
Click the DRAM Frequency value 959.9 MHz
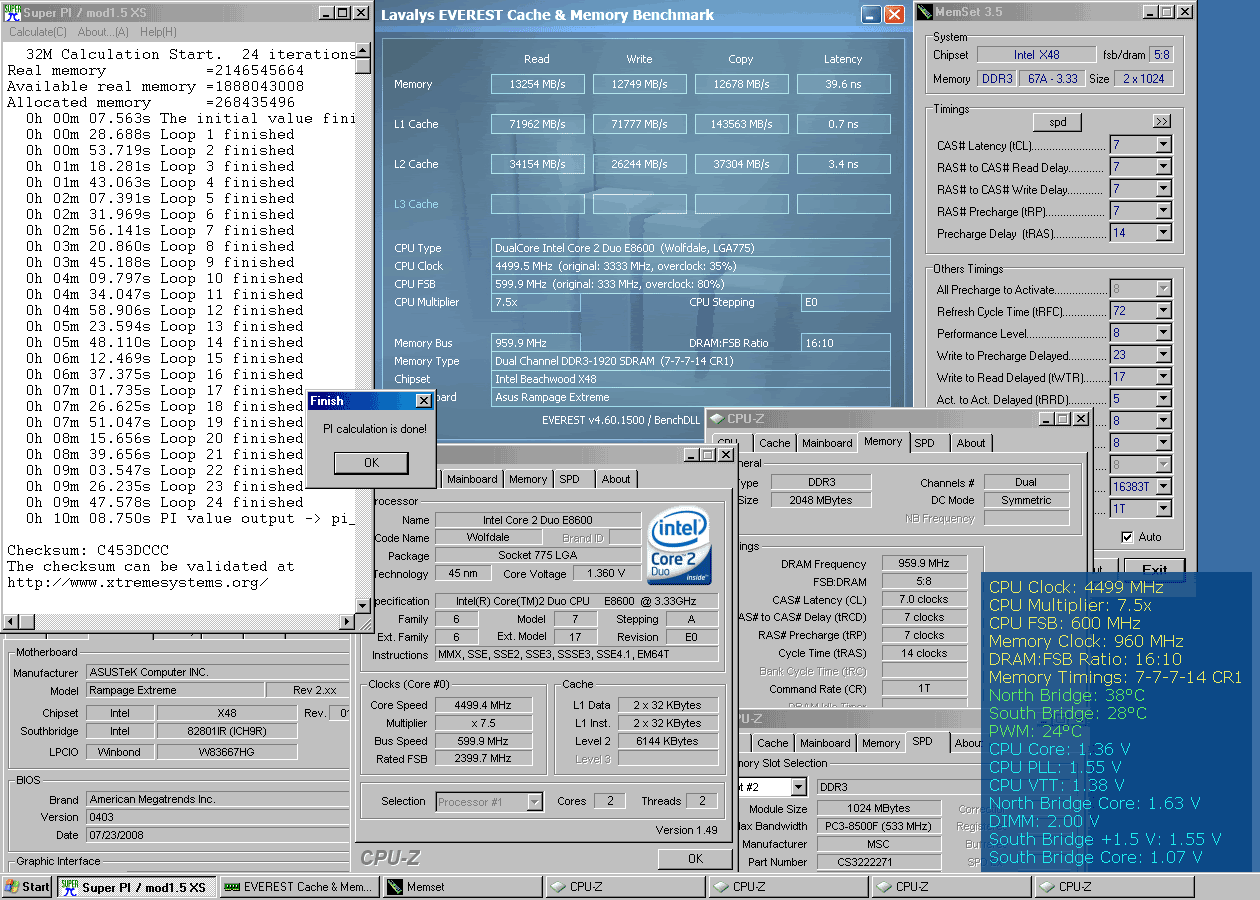tap(924, 564)
